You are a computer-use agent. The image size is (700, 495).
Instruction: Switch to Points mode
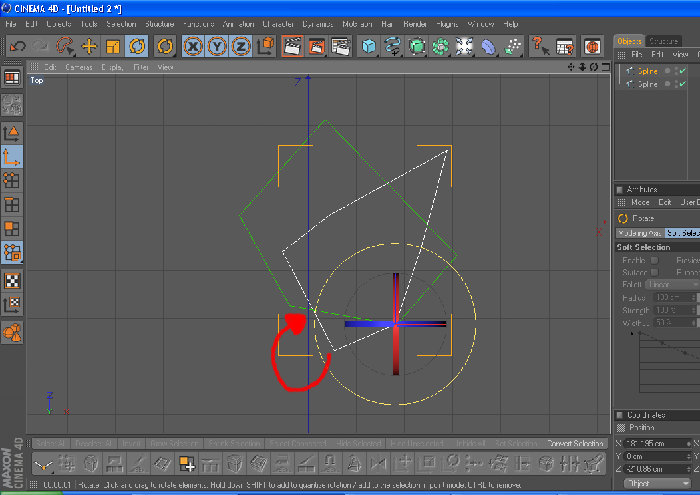coord(12,181)
